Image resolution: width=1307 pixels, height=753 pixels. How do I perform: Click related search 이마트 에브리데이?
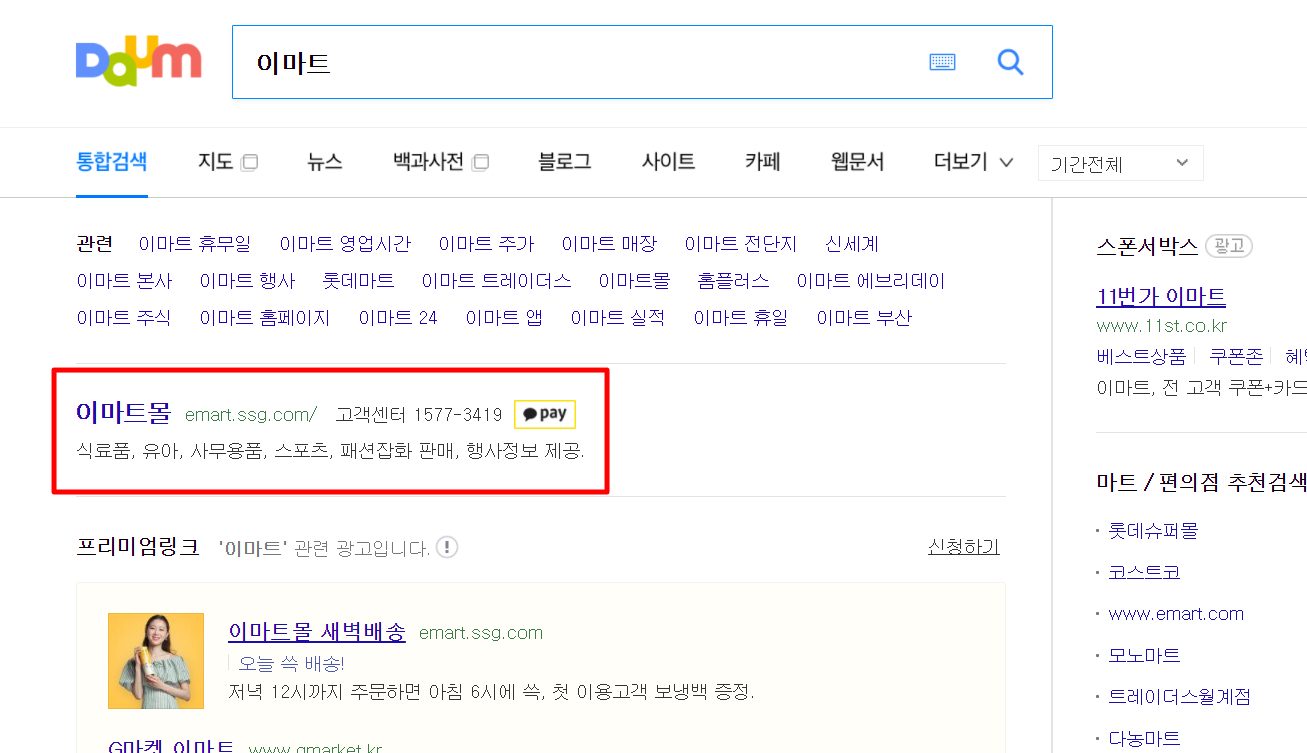click(x=871, y=281)
